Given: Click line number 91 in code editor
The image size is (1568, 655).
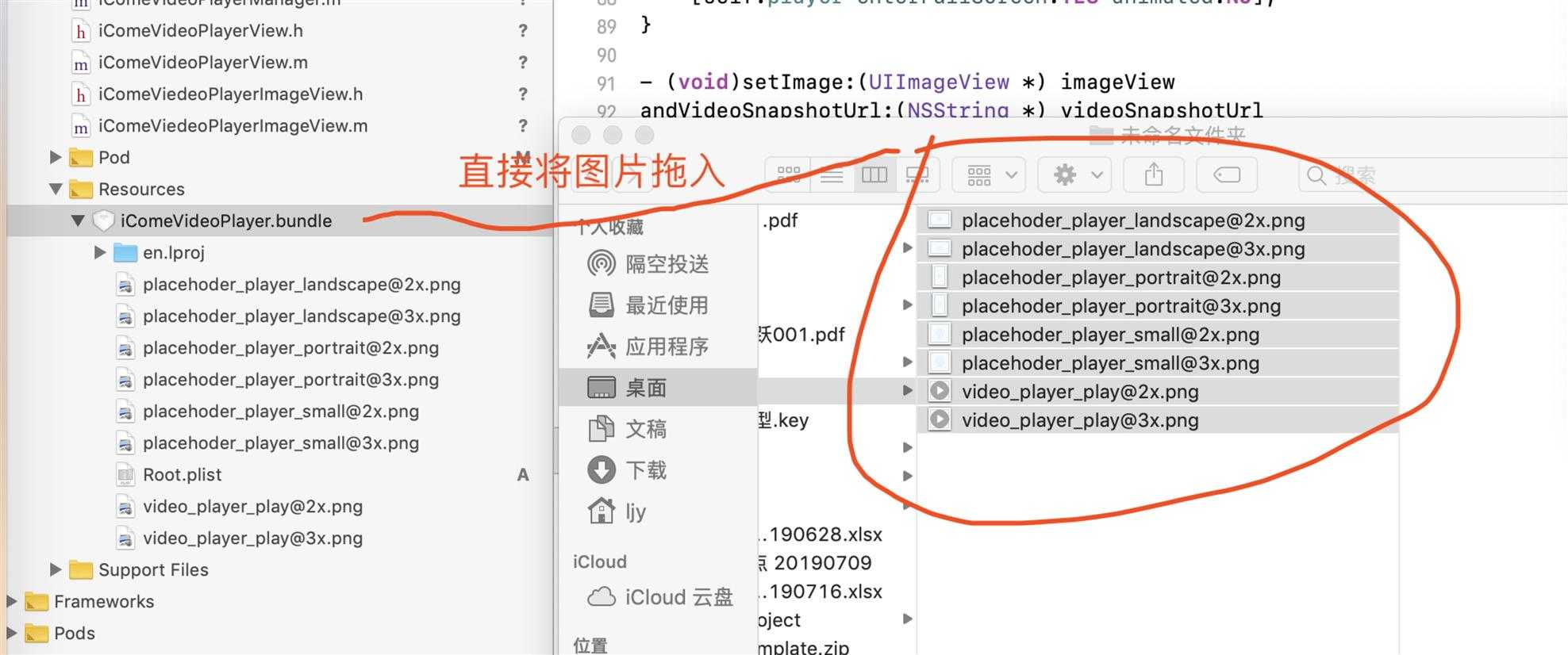Looking at the screenshot, I should 606,83.
